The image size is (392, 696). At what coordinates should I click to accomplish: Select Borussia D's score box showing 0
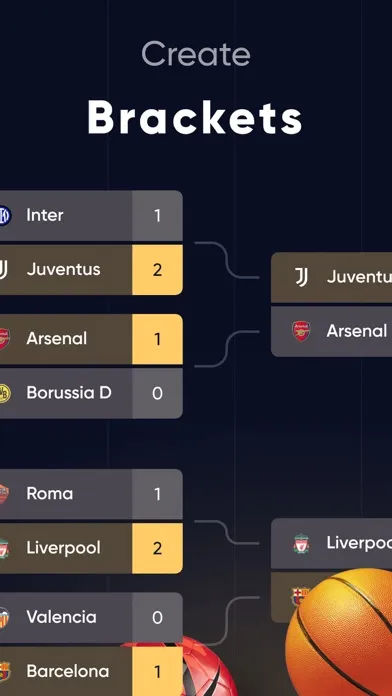157,393
